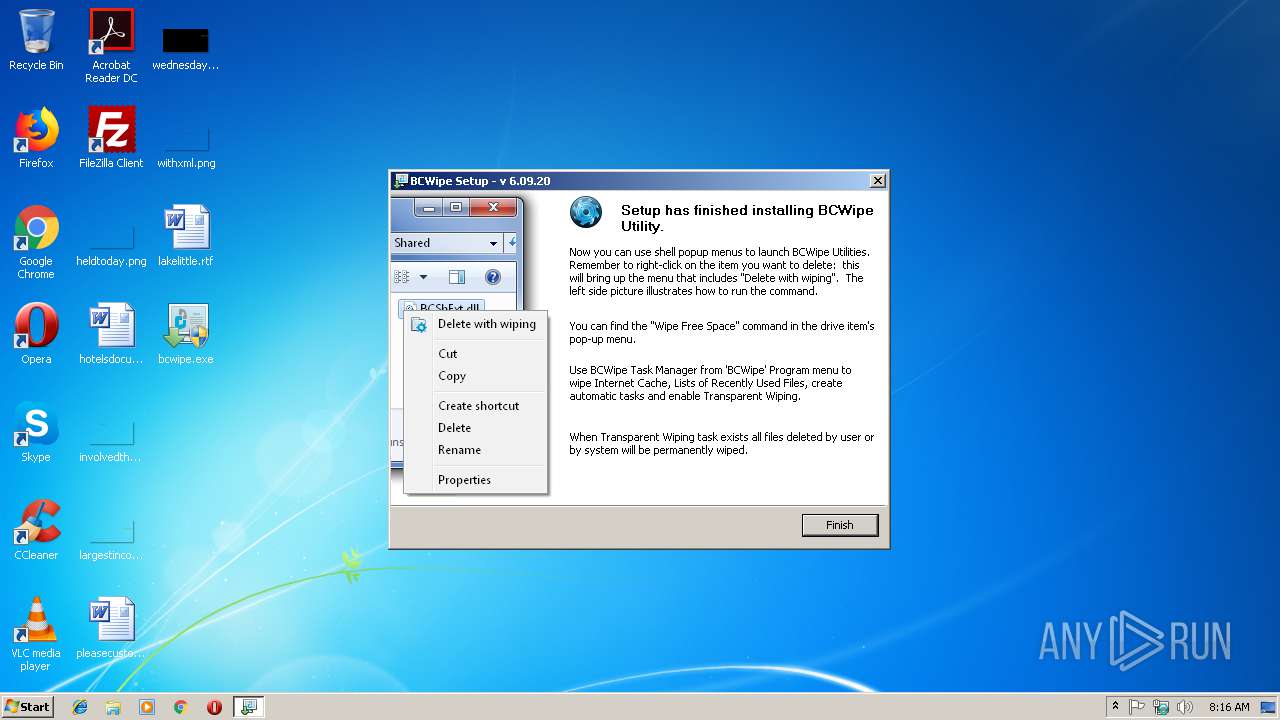Viewport: 1280px width, 720px height.
Task: Click Cut in the illustrated context menu
Action: 447,354
